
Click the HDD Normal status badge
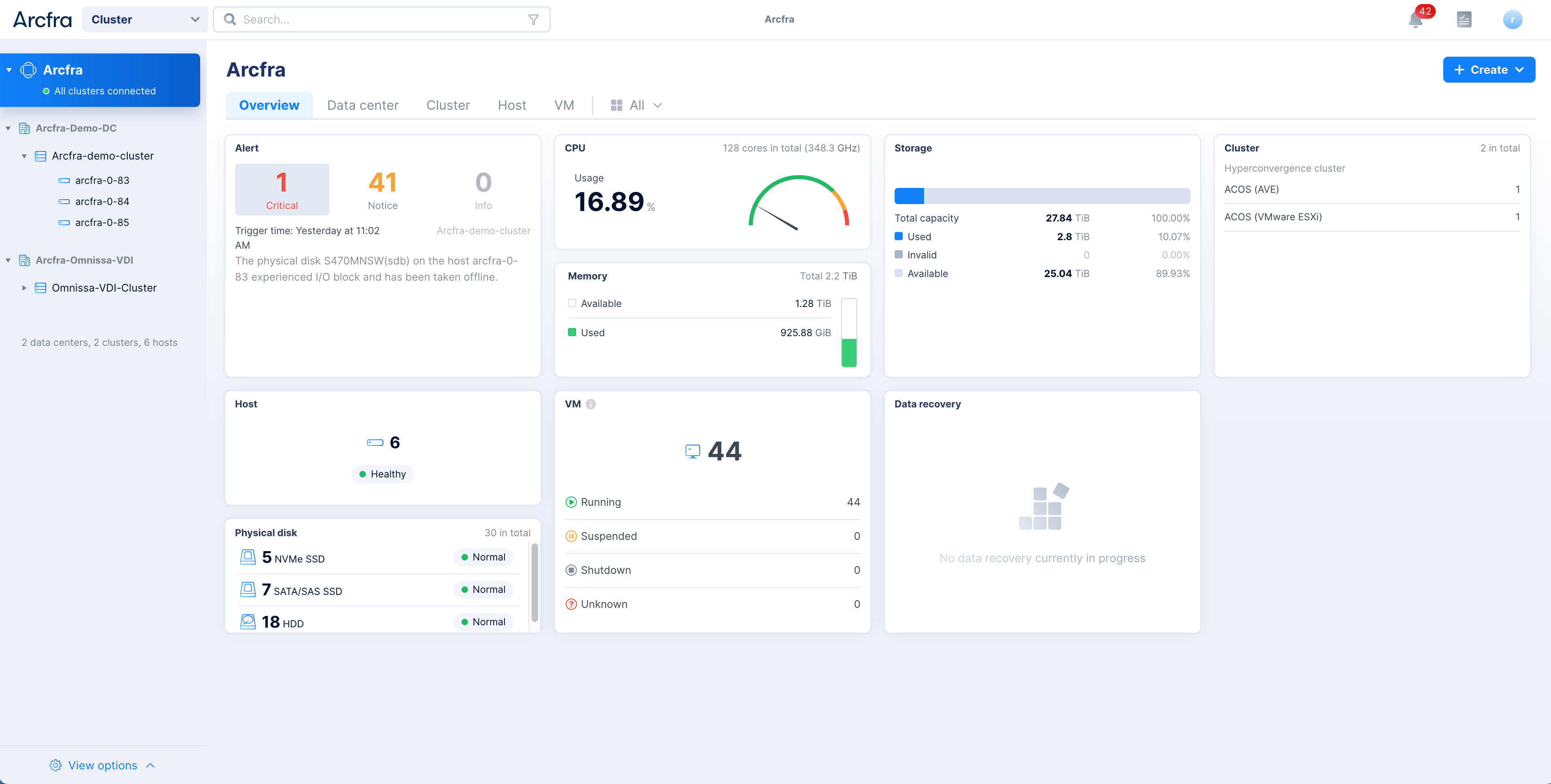pos(483,622)
